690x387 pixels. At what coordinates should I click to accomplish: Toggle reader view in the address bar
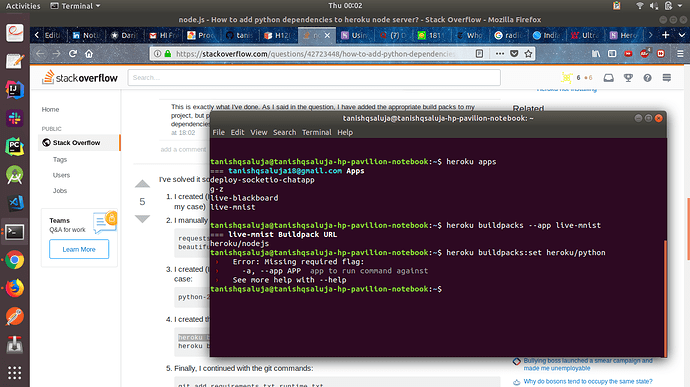click(x=479, y=54)
